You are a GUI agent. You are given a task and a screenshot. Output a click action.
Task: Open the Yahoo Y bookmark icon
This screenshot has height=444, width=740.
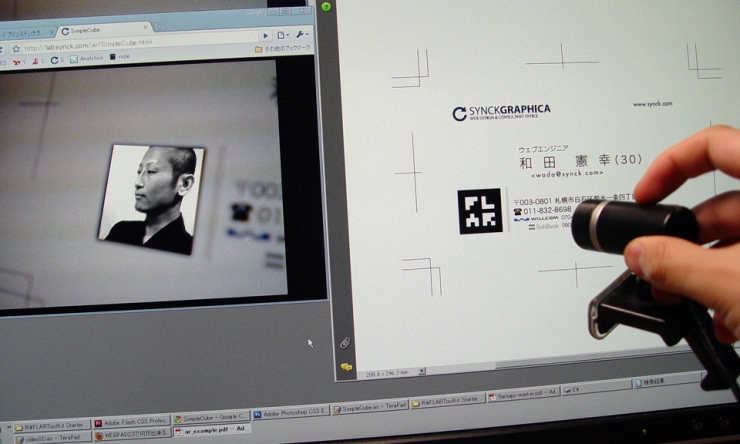coord(19,62)
